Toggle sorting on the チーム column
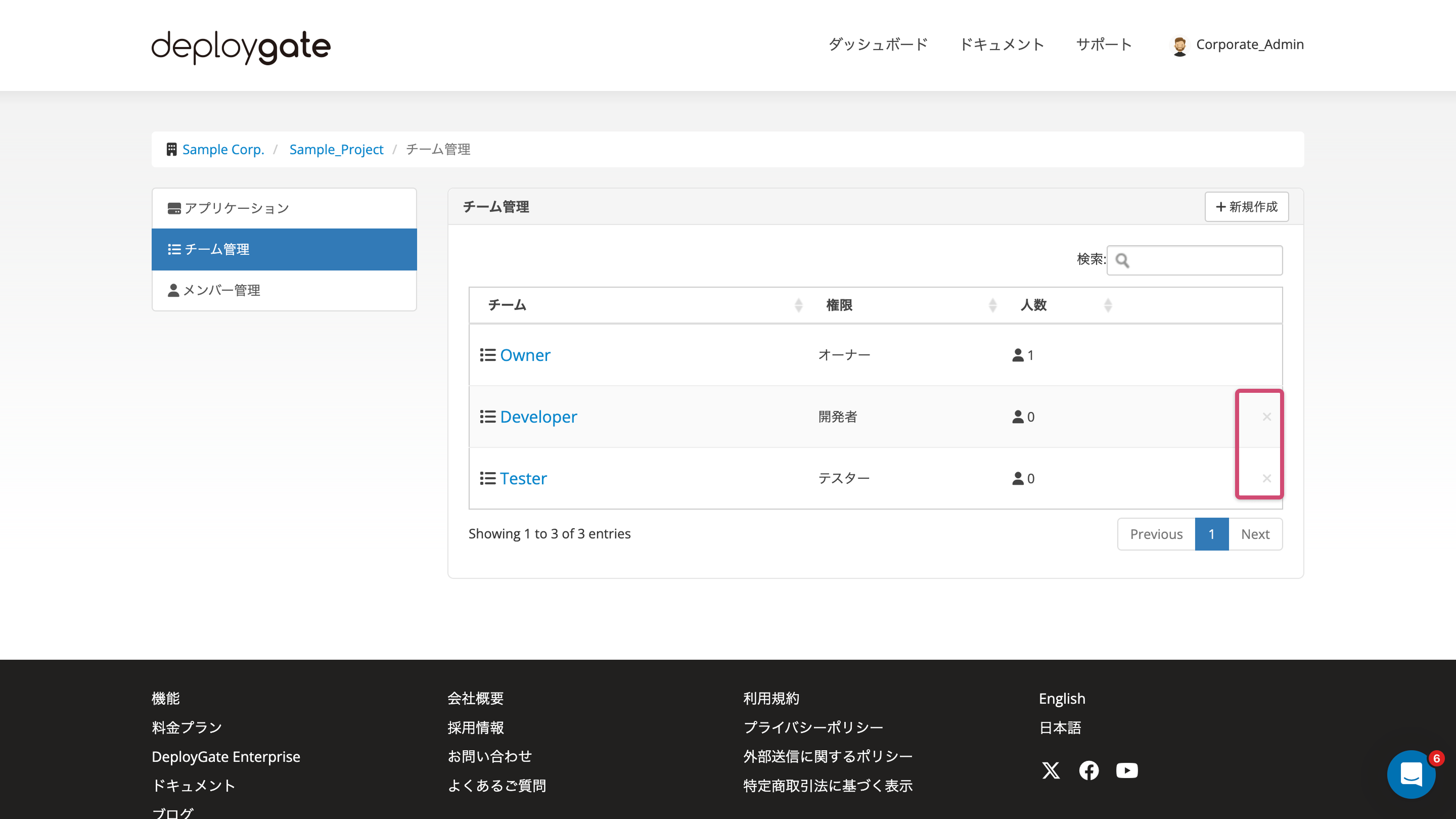Image resolution: width=1456 pixels, height=819 pixels. [799, 305]
